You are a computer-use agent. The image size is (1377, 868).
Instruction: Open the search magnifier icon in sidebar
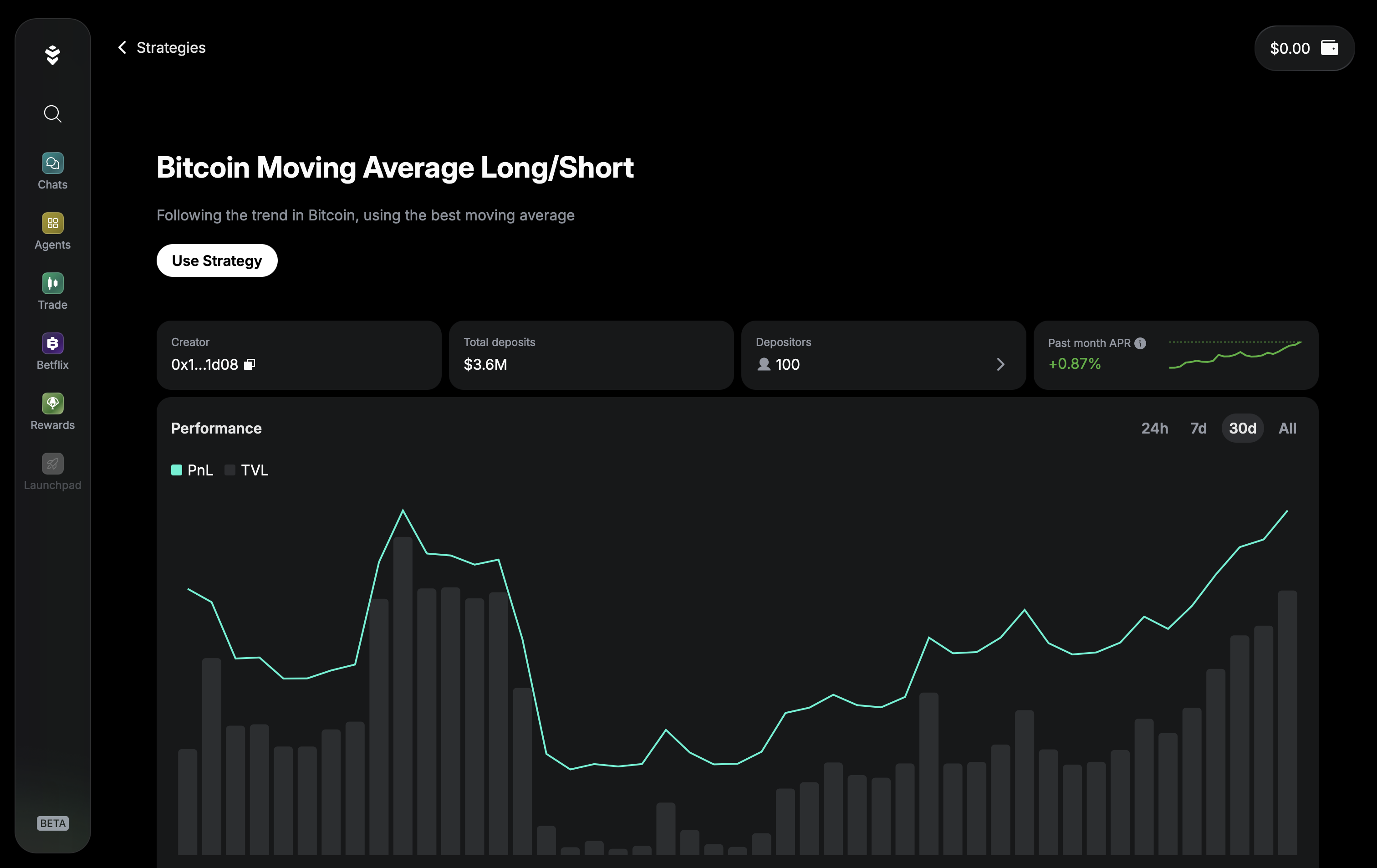pos(53,114)
